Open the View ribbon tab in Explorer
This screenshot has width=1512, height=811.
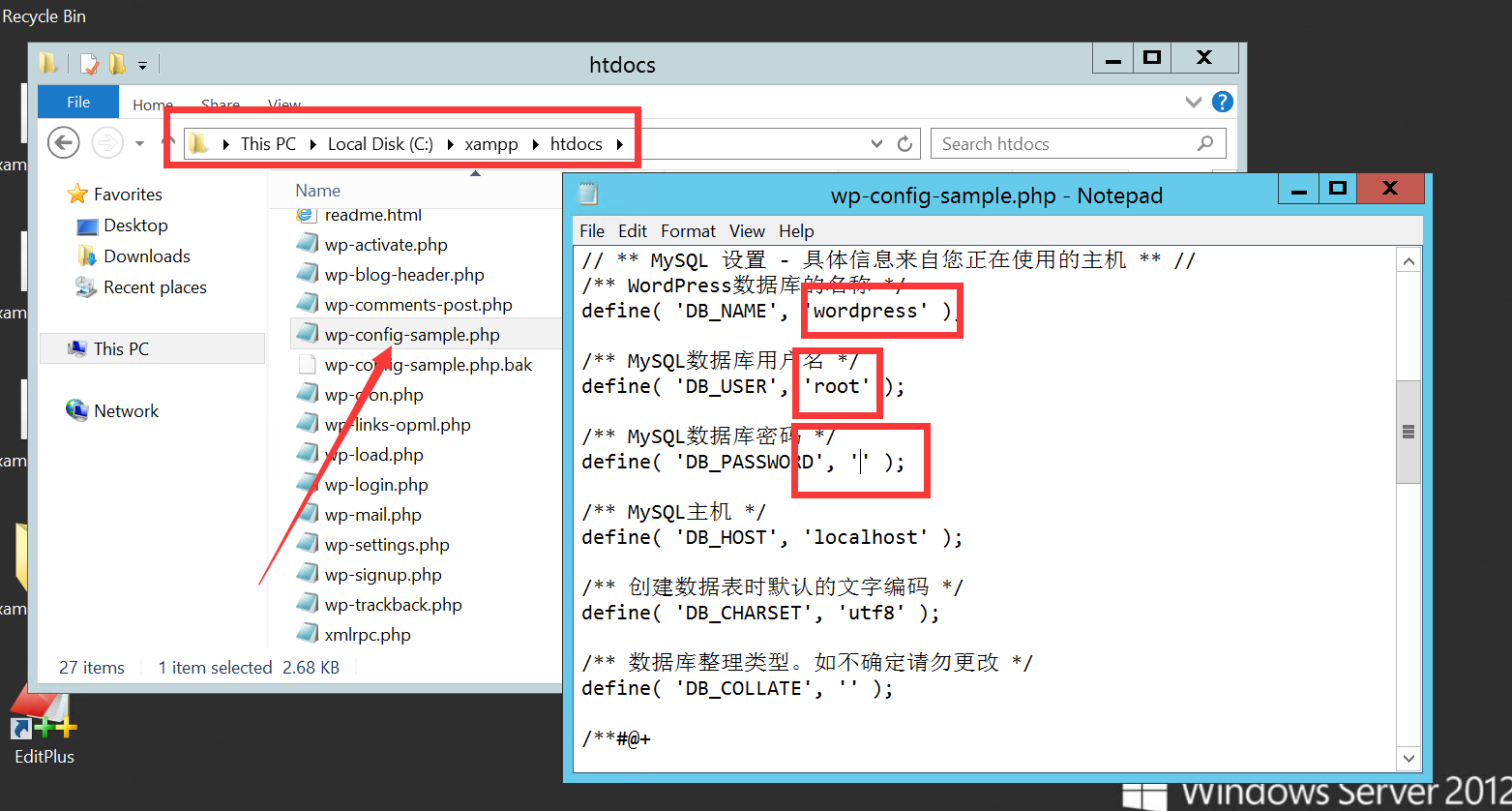pyautogui.click(x=284, y=105)
